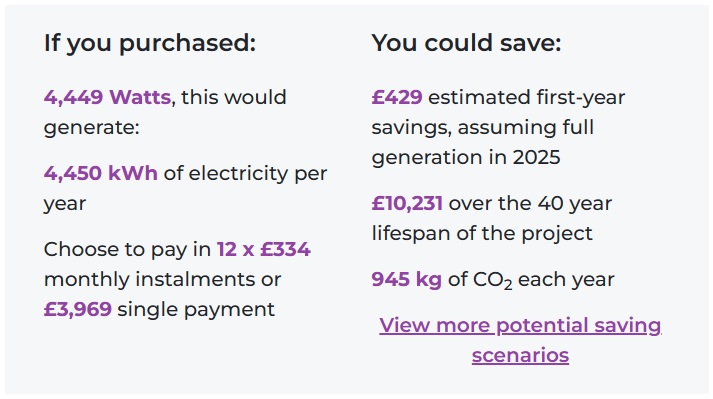
Task: Click the 'savings, assuming full' text line
Action: pos(483,128)
